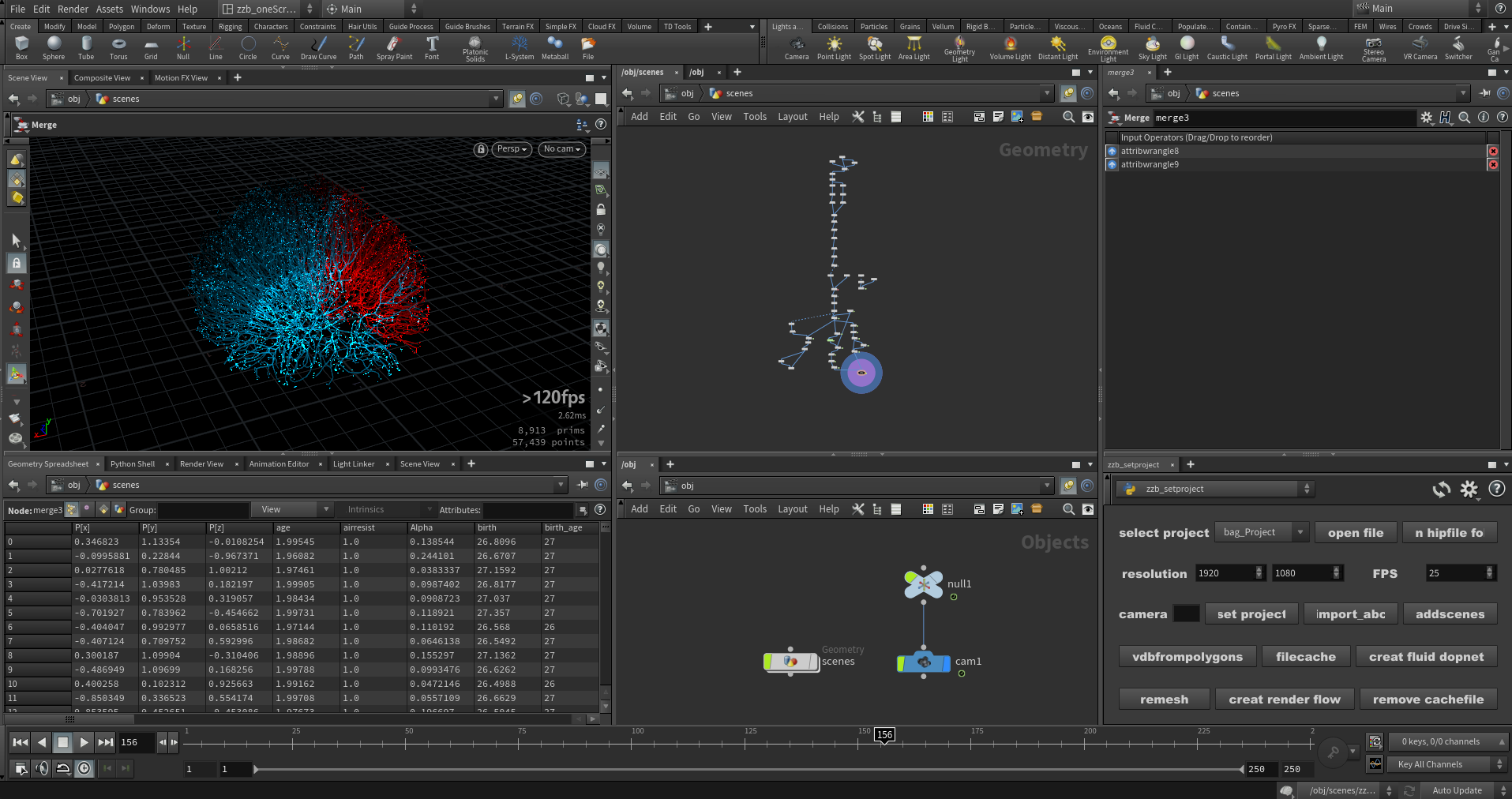Select the Sphere shelf tool
Image resolution: width=1512 pixels, height=799 pixels.
pyautogui.click(x=54, y=48)
